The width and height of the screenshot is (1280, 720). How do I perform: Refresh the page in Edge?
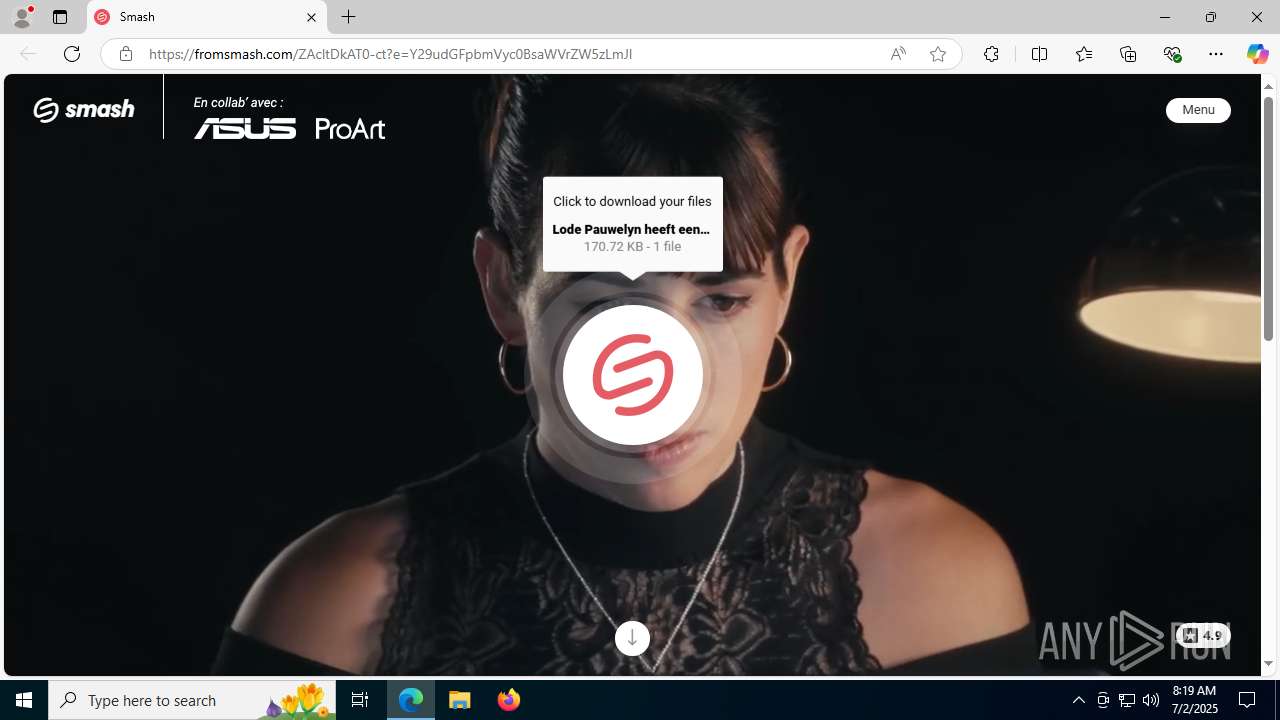[72, 54]
